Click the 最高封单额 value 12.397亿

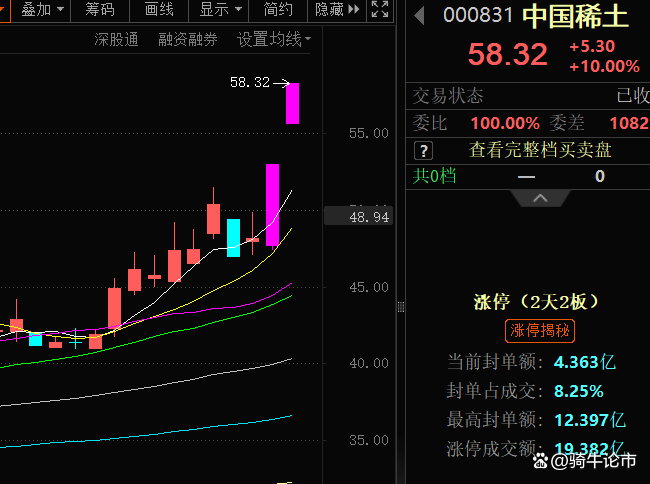click(x=589, y=420)
